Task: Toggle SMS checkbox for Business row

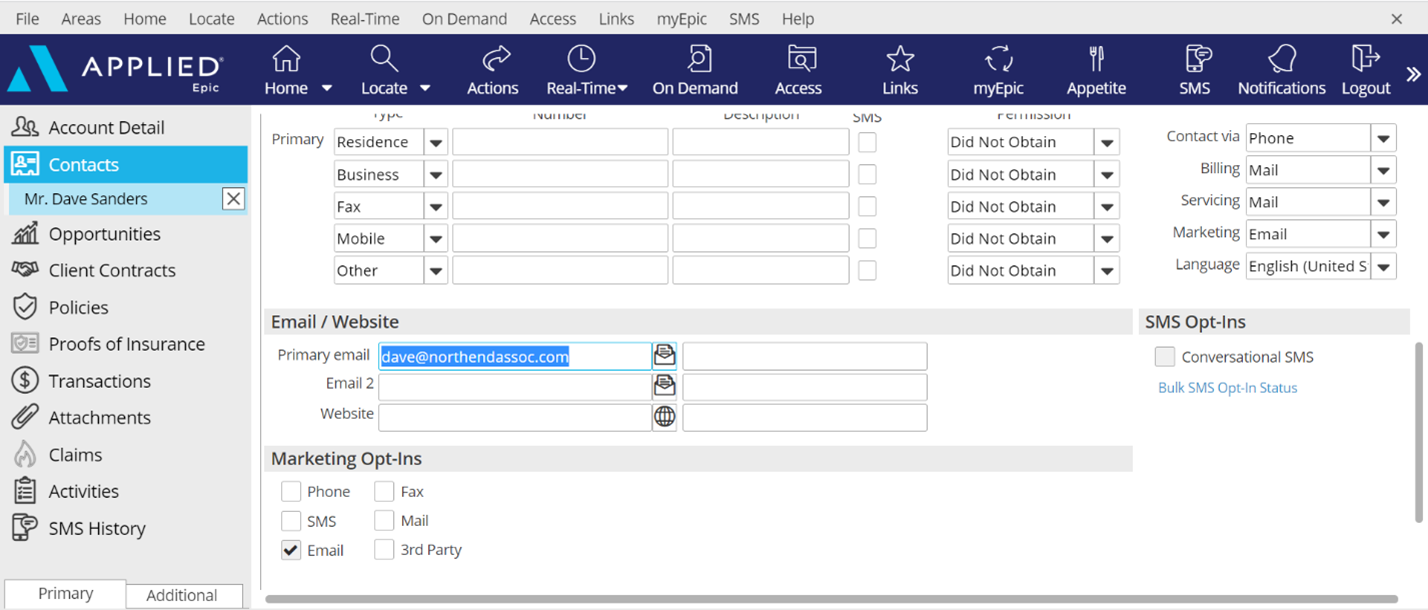Action: coord(867,174)
